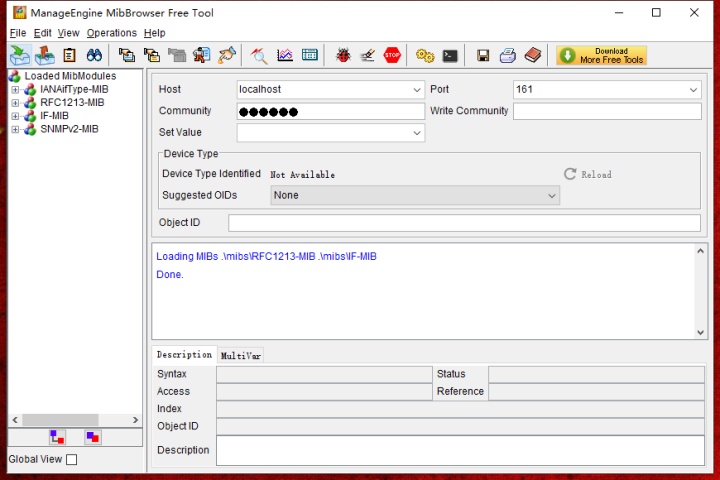Image resolution: width=720 pixels, height=480 pixels.
Task: Open the Operations menu
Action: tap(112, 33)
